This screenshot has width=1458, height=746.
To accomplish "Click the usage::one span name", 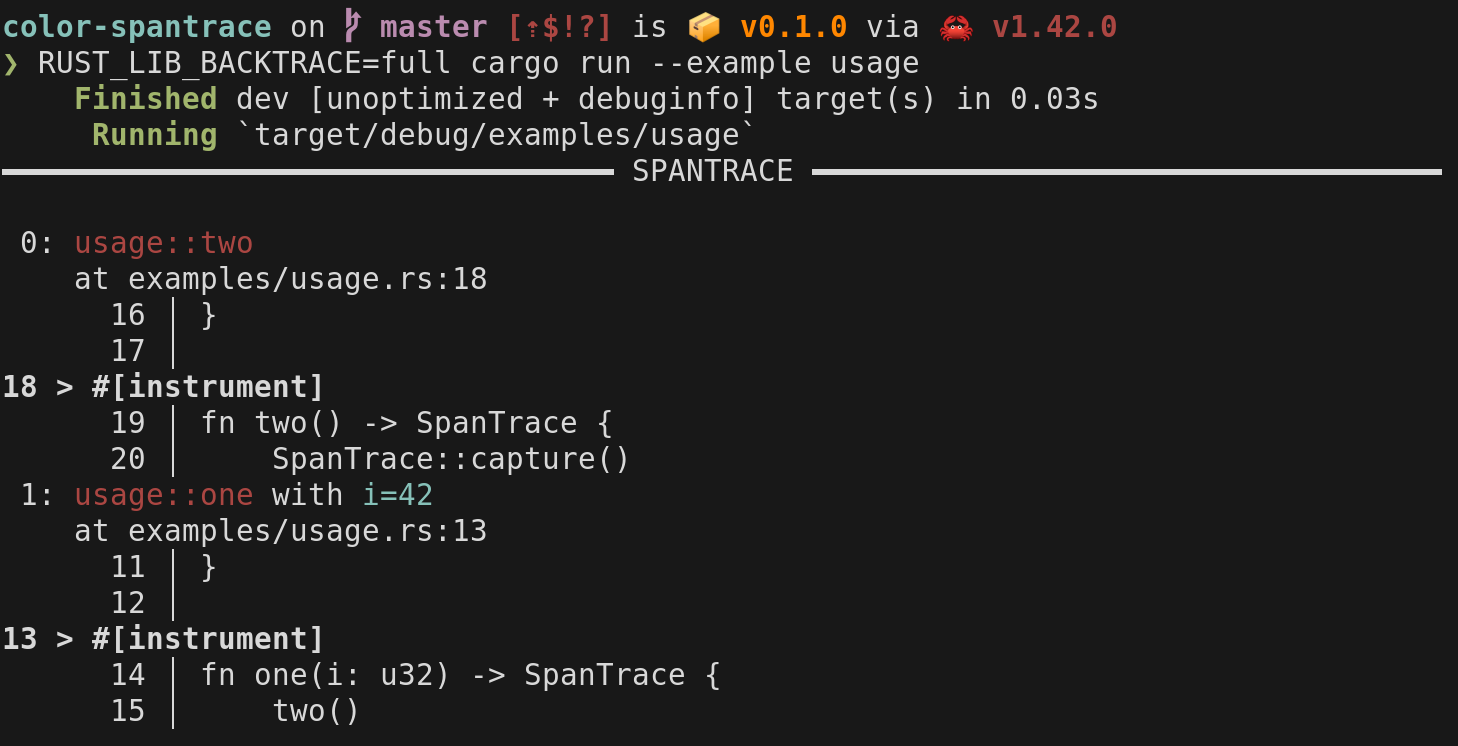I will 164,495.
